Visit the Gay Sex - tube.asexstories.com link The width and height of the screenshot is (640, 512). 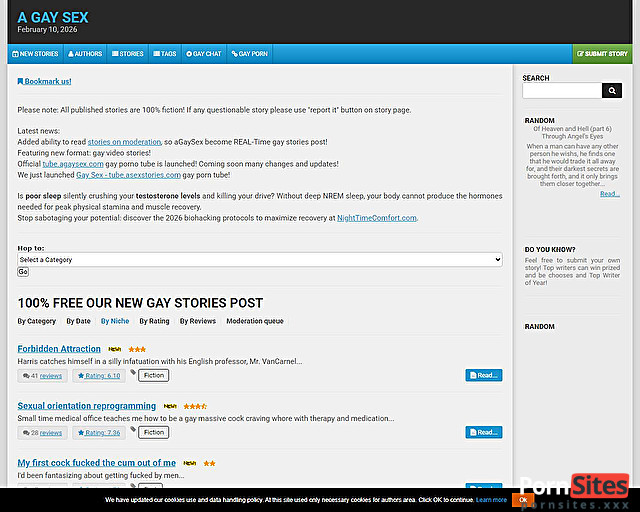click(x=129, y=175)
